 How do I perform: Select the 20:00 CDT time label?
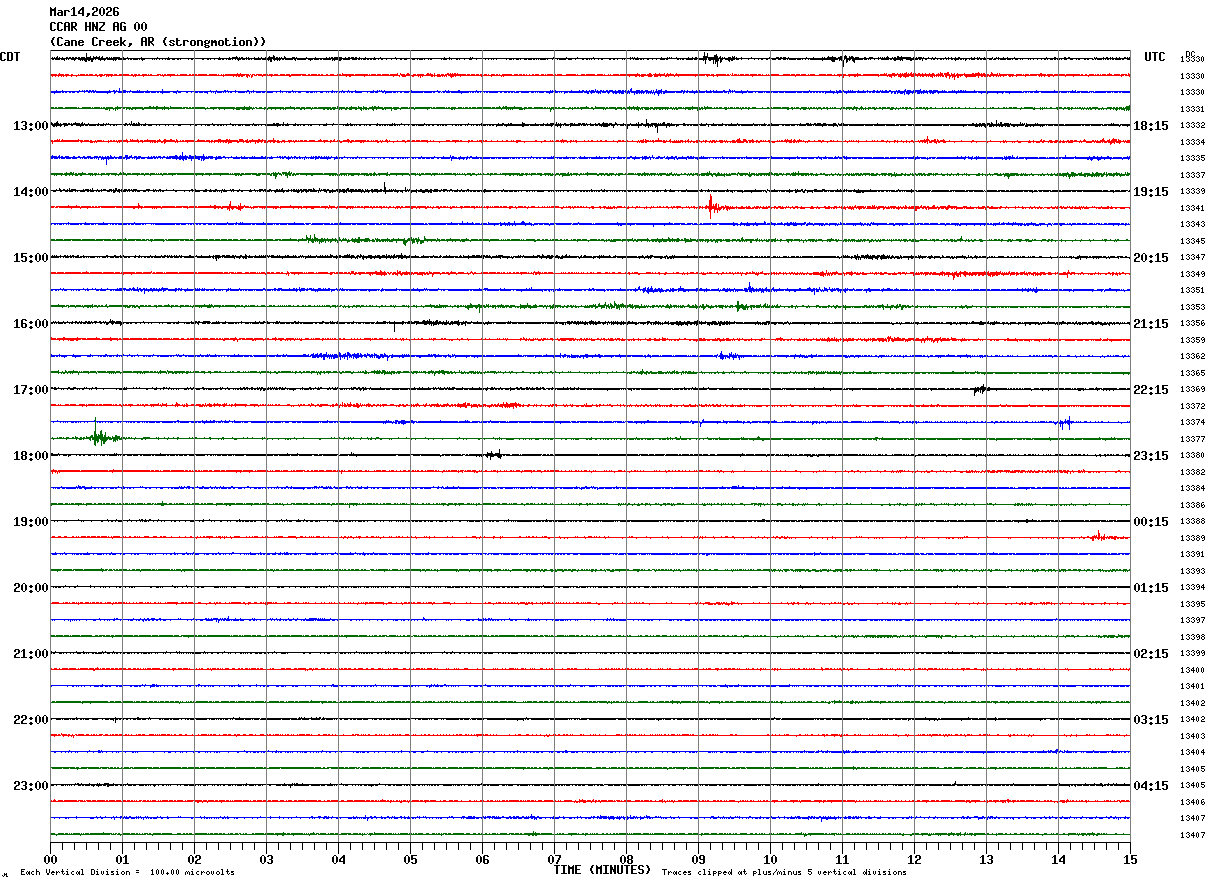click(31, 588)
